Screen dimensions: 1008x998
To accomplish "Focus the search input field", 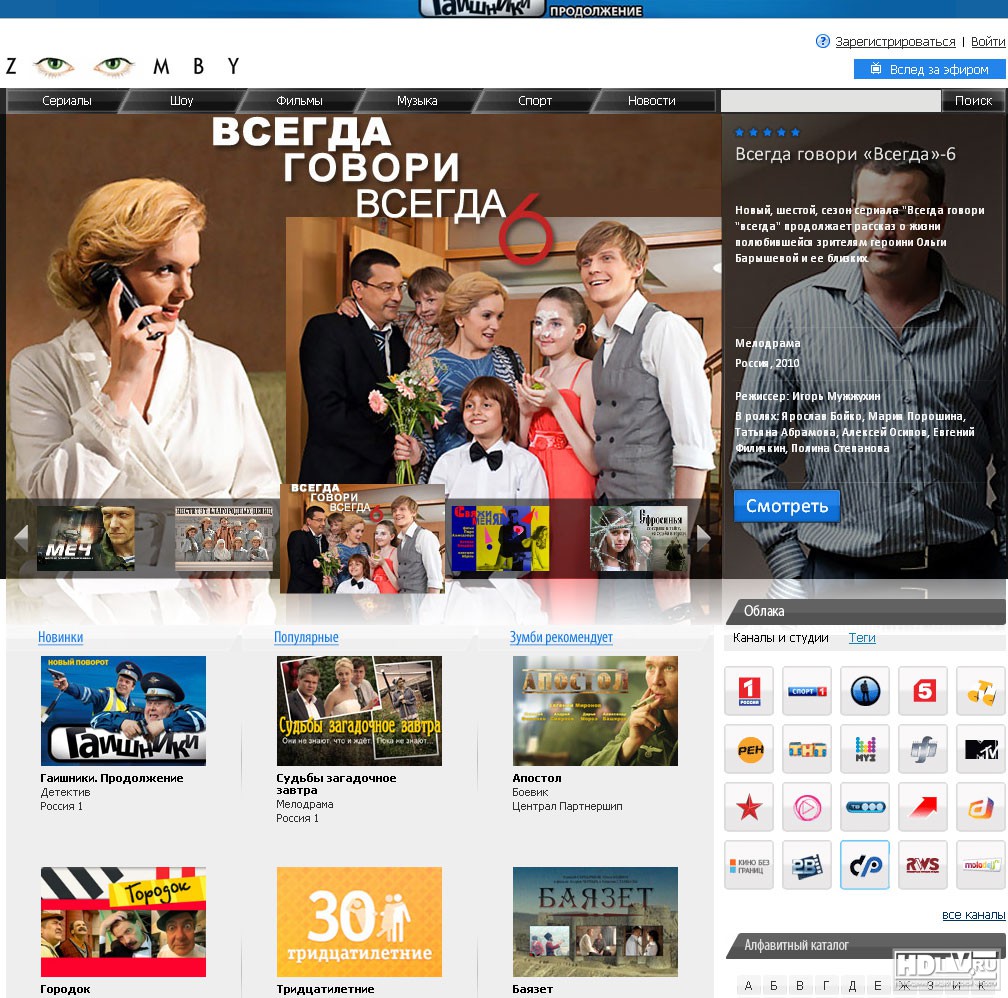I will point(831,100).
